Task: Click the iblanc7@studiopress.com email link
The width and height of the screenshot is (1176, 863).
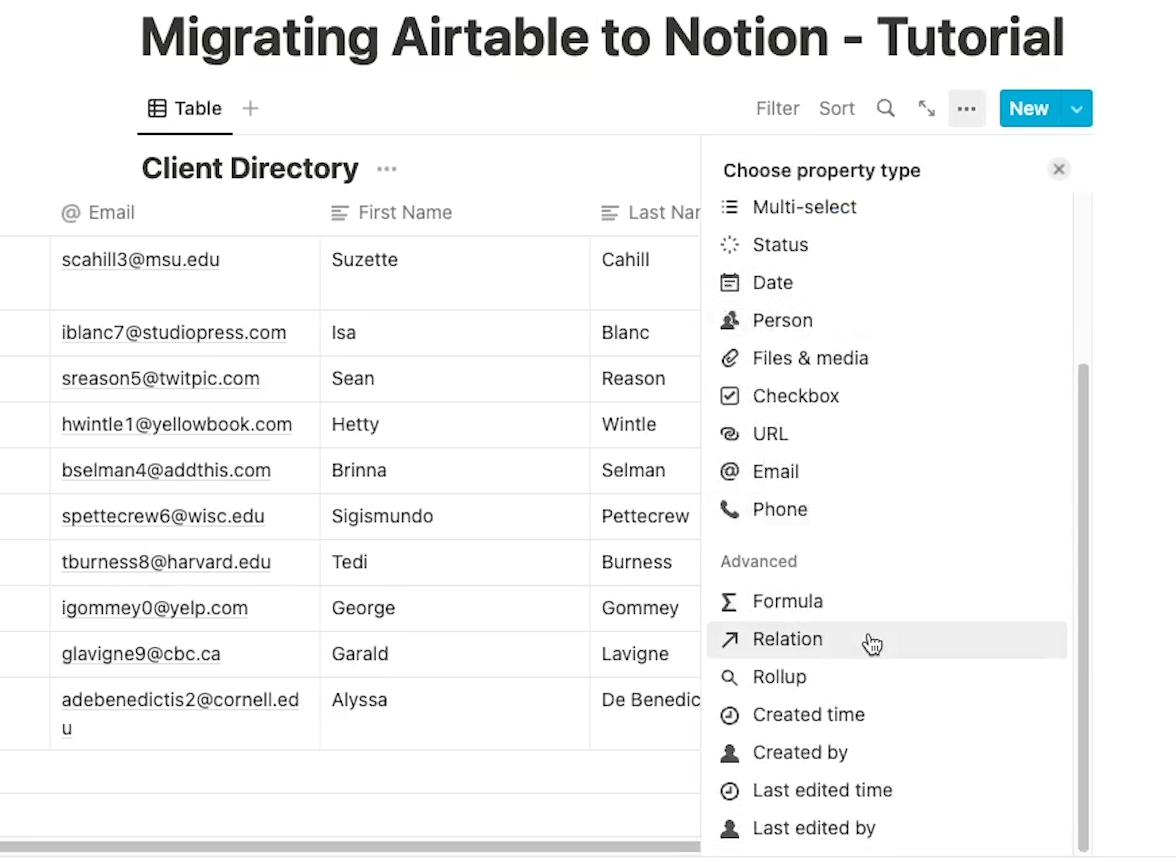Action: (174, 333)
